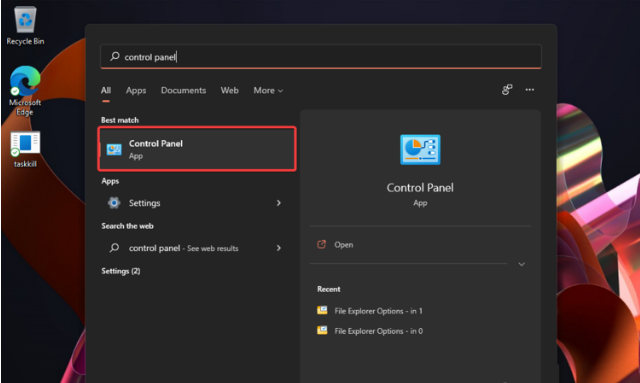
Task: Open recent 'File Explorer Options - in 1'
Action: [378, 311]
